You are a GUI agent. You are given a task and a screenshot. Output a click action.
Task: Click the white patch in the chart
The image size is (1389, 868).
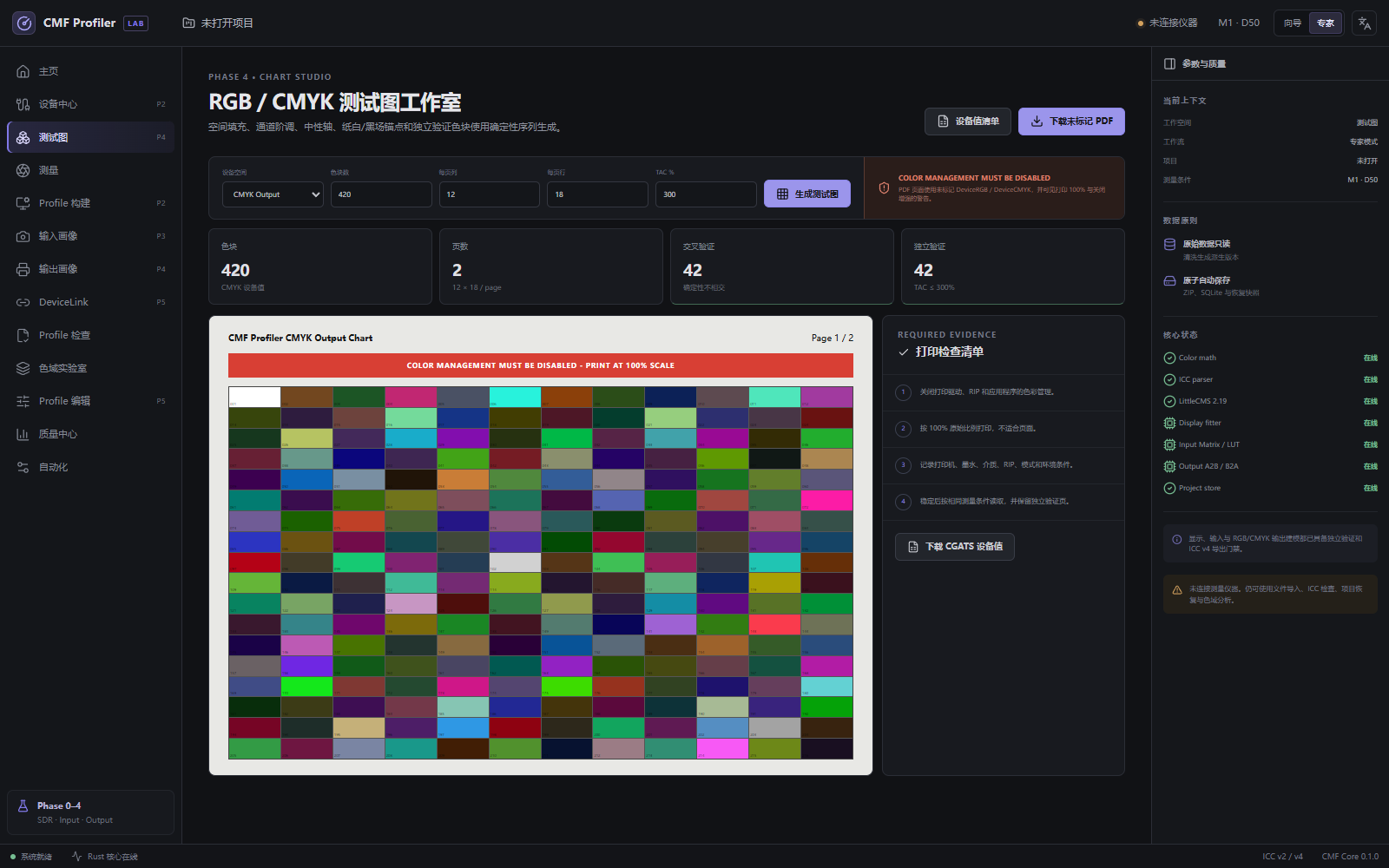(254, 398)
